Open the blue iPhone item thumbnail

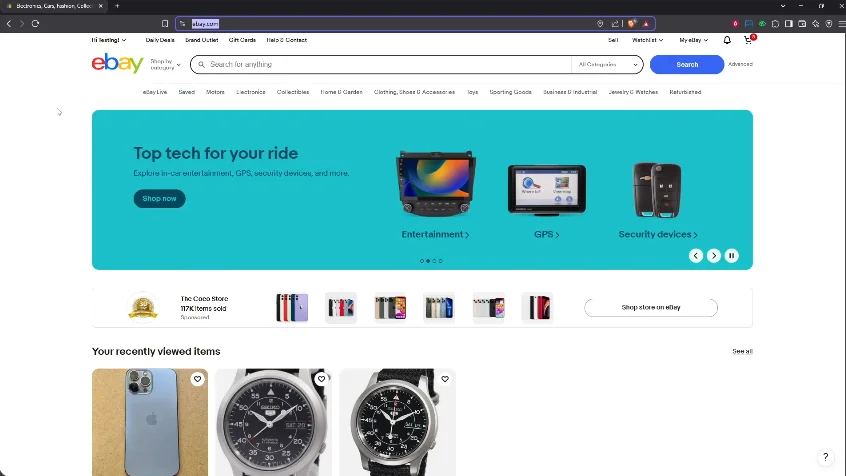150,422
